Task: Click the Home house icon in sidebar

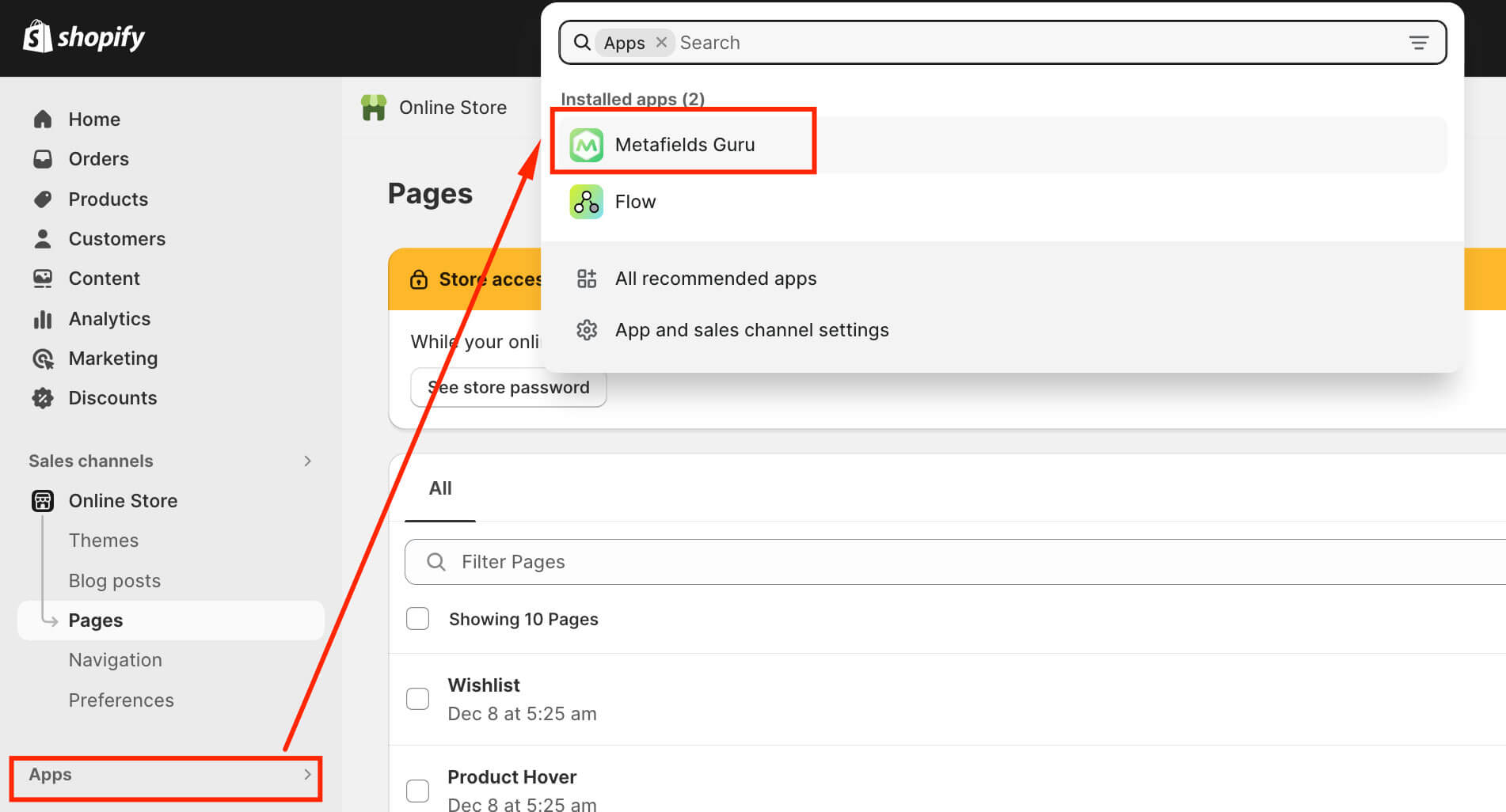Action: 43,120
